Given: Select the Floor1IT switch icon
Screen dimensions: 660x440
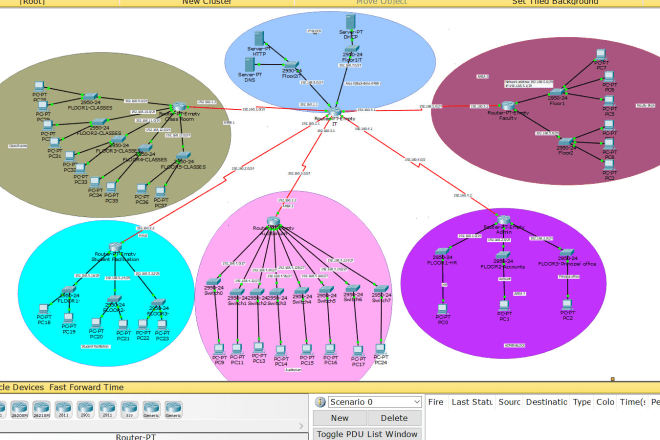Looking at the screenshot, I should pos(352,50).
